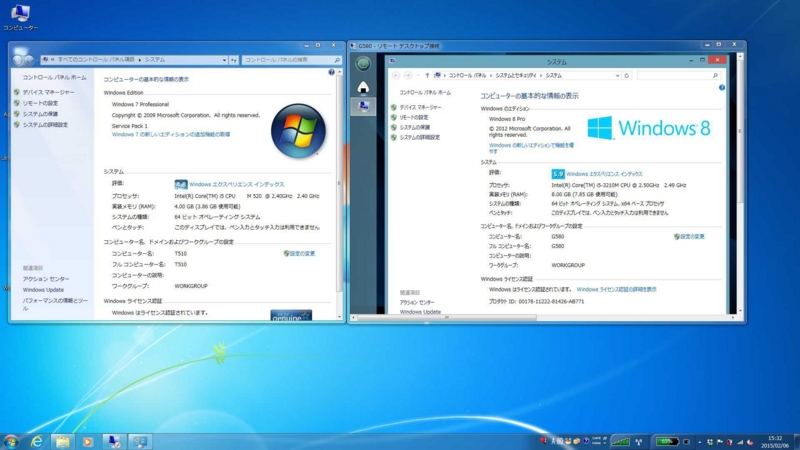Open help in the Windows 8 System window
The width and height of the screenshot is (800, 450).
721,88
